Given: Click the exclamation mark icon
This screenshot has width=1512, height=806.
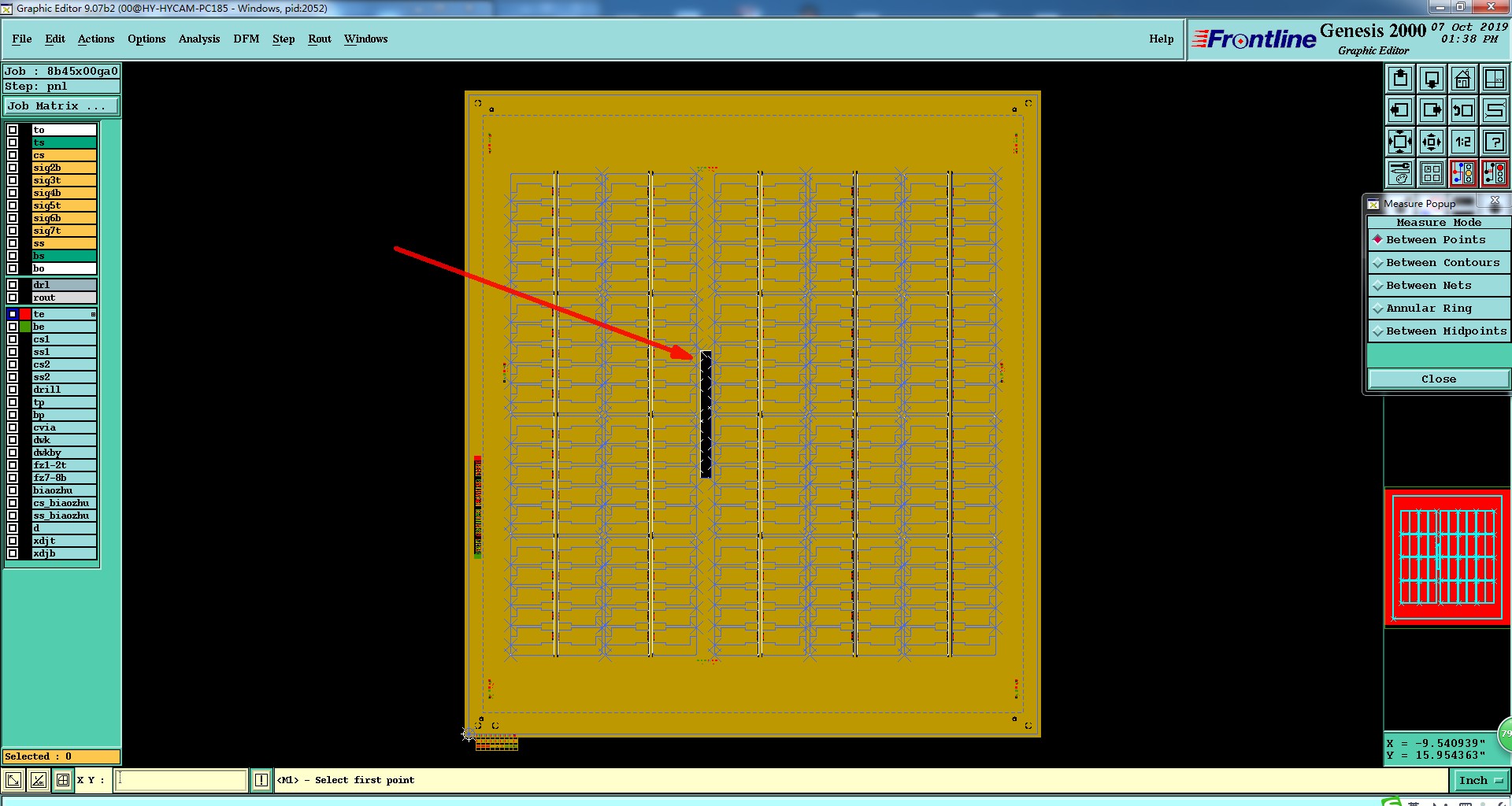Looking at the screenshot, I should [261, 780].
